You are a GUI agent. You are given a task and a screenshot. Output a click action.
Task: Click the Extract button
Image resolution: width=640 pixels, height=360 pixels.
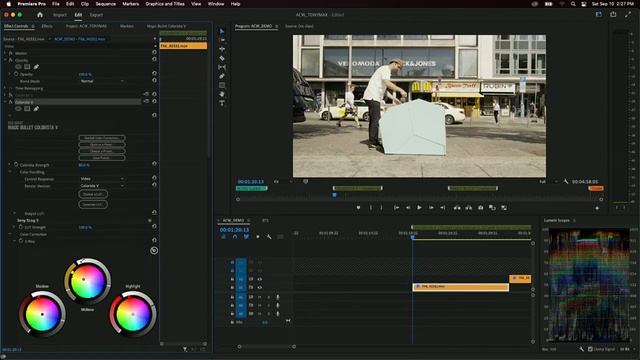(469, 208)
